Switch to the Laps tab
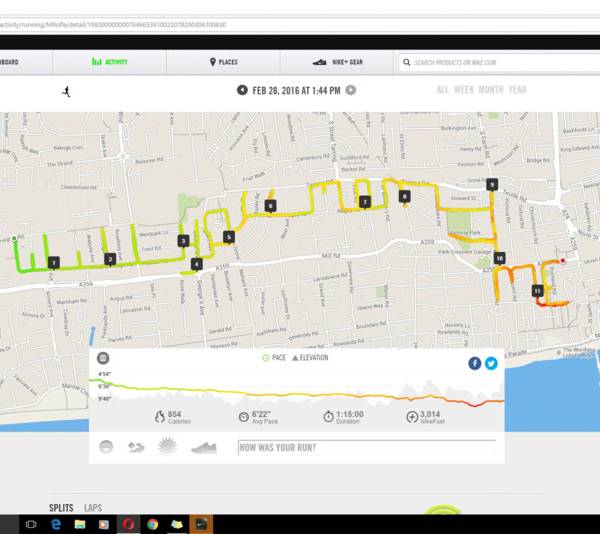 [x=92, y=508]
